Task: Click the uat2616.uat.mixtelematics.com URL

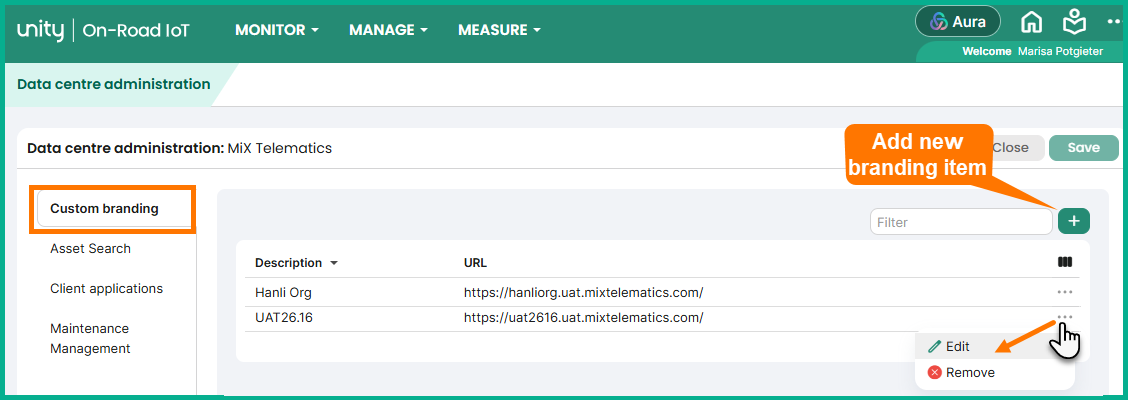Action: tap(583, 317)
